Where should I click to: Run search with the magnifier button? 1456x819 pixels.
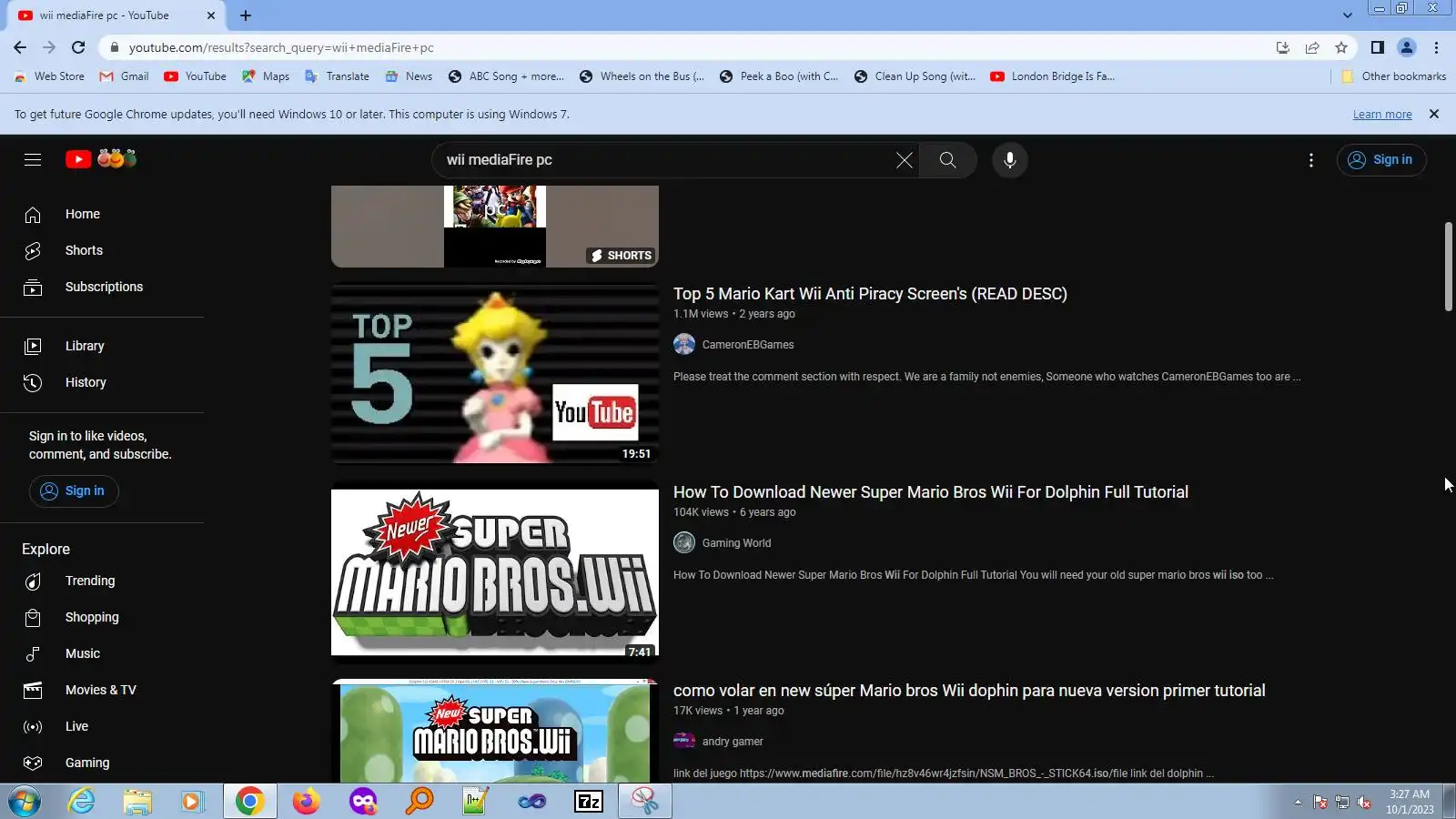(947, 160)
